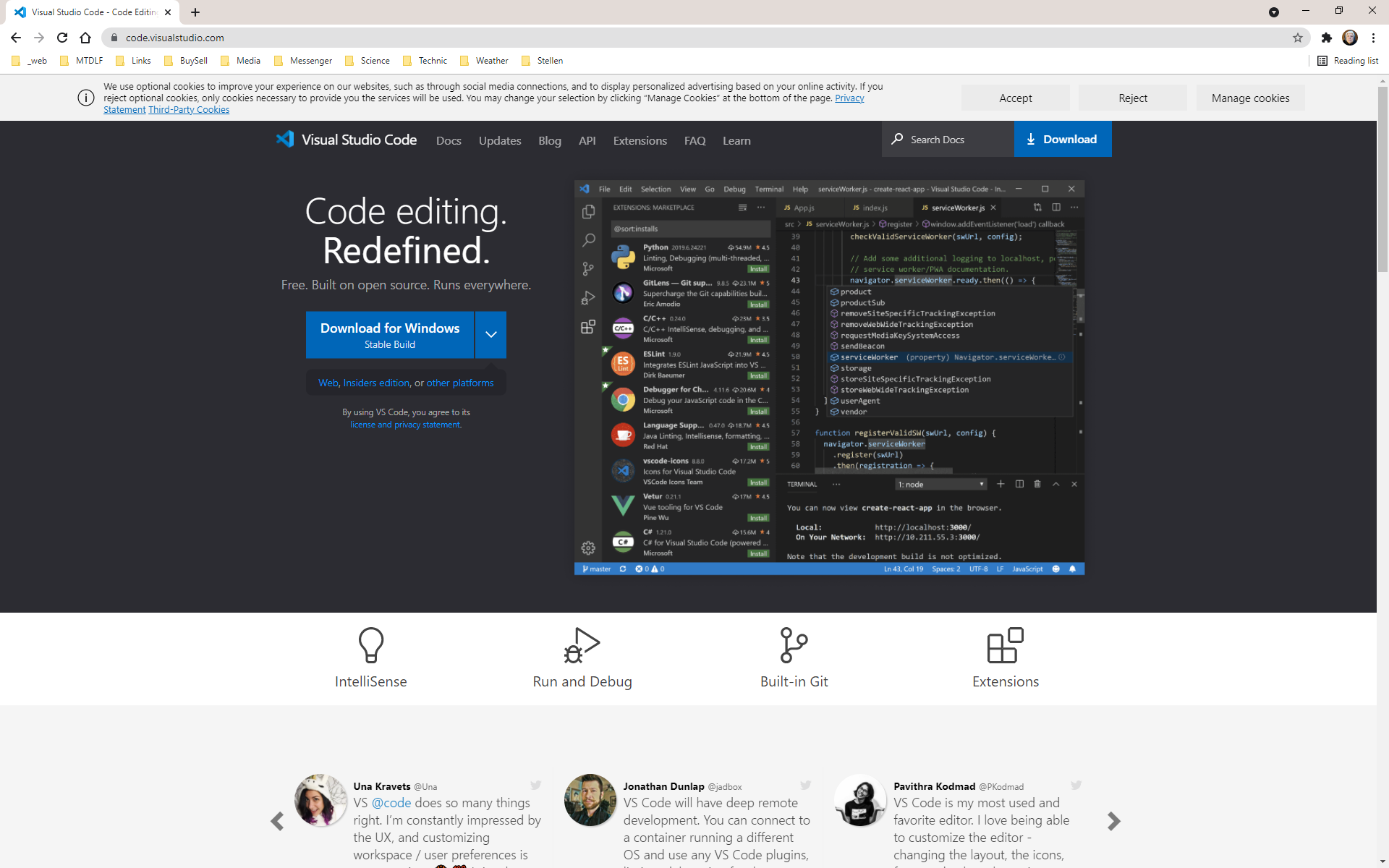This screenshot has width=1389, height=868.
Task: Open the Updates nav item
Action: 500,140
